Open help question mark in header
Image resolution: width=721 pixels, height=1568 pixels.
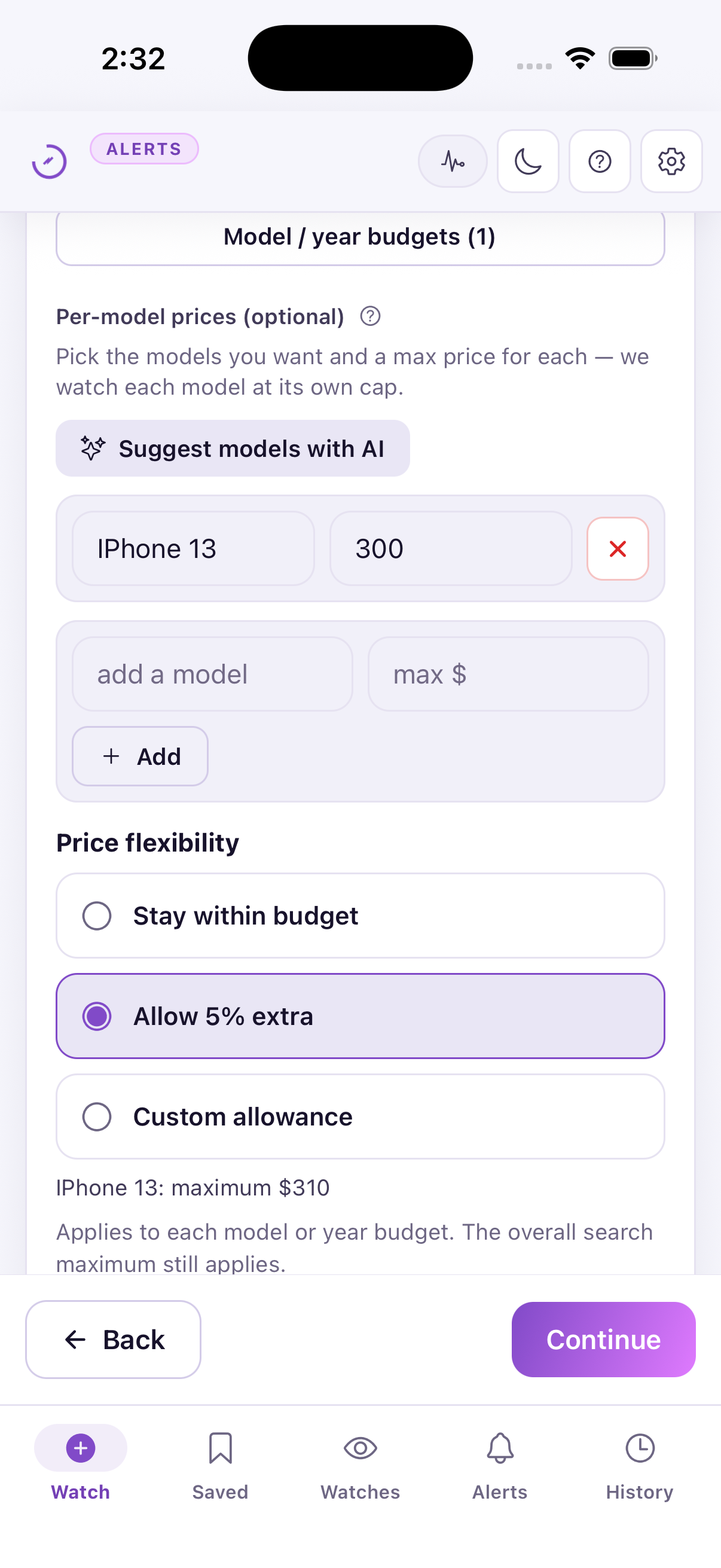click(x=599, y=161)
